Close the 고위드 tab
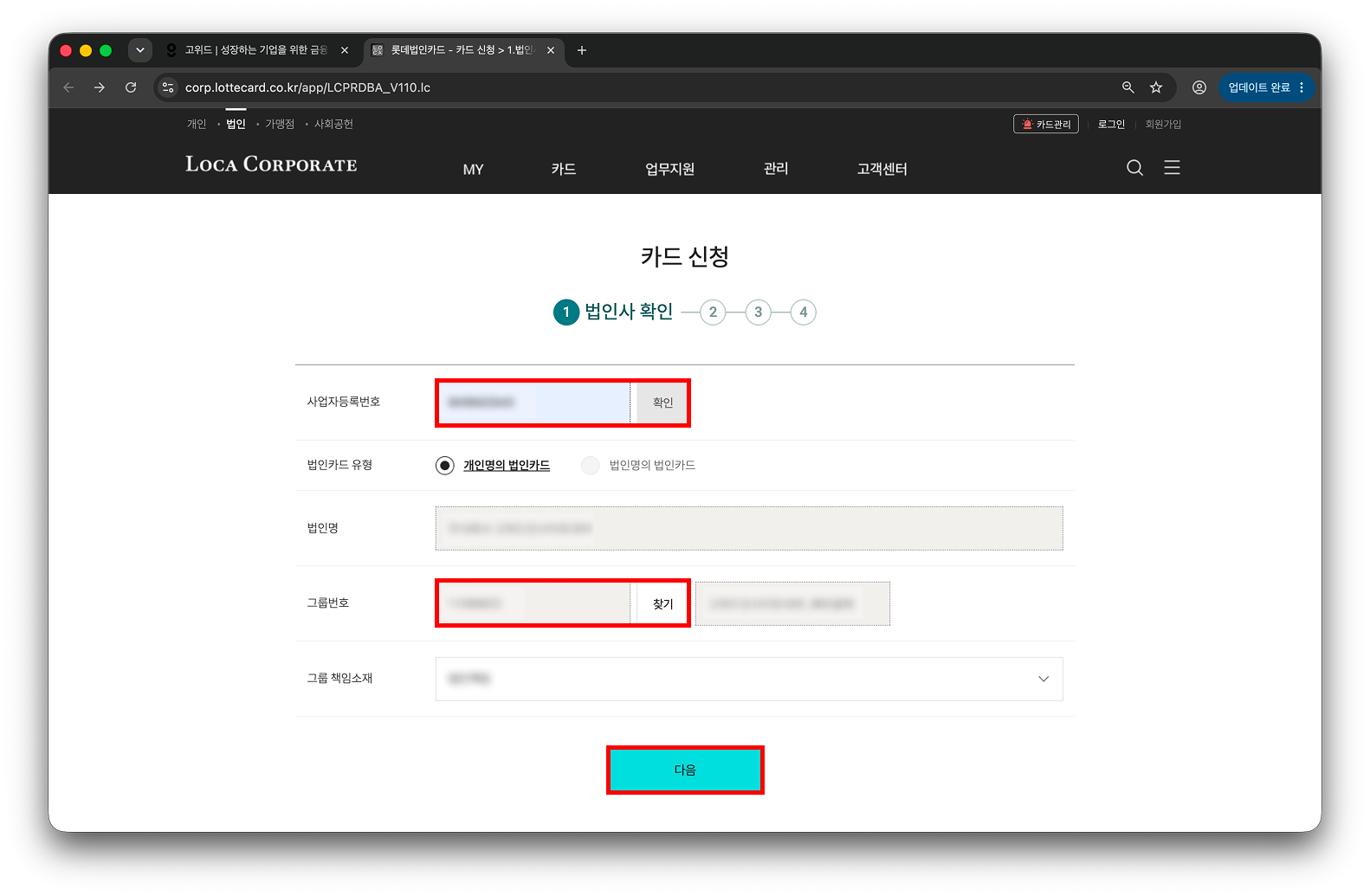1370x896 pixels. [x=345, y=50]
